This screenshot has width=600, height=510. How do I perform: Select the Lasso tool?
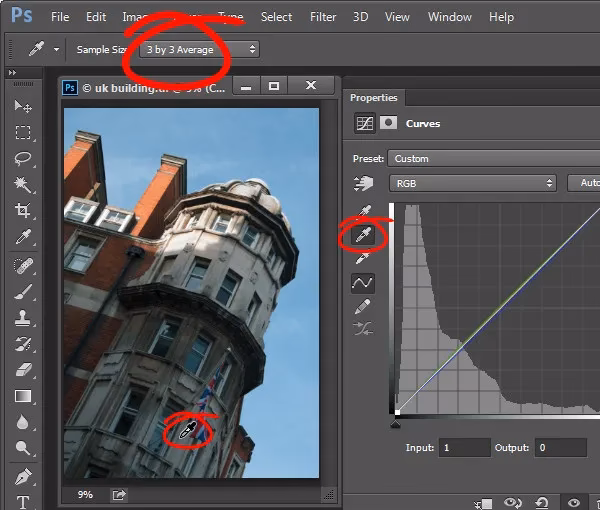pyautogui.click(x=22, y=159)
